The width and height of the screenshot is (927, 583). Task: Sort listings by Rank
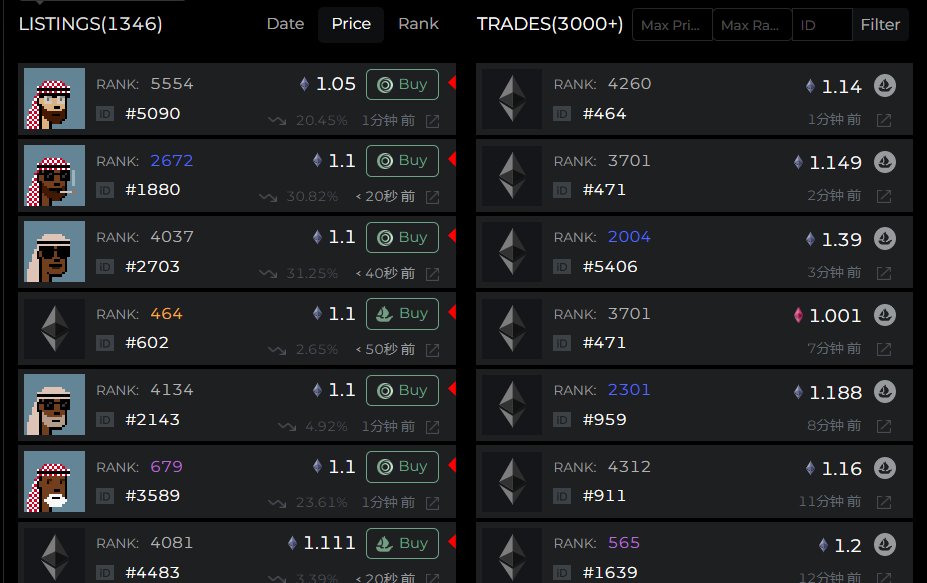tap(418, 24)
